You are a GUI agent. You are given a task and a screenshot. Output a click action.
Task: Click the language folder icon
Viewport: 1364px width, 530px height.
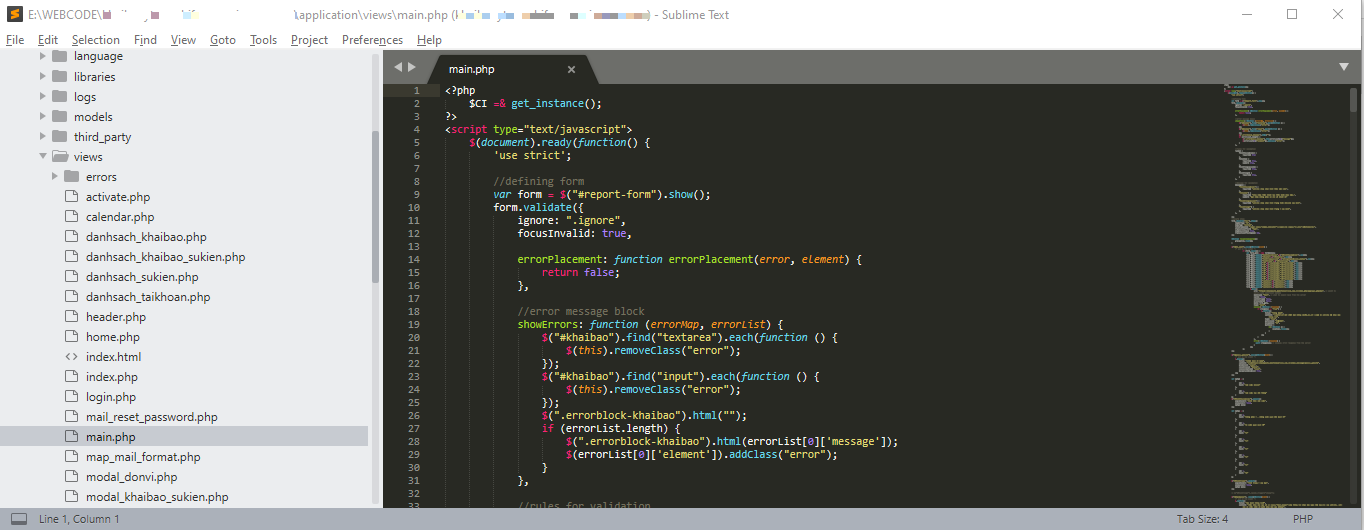(58, 56)
